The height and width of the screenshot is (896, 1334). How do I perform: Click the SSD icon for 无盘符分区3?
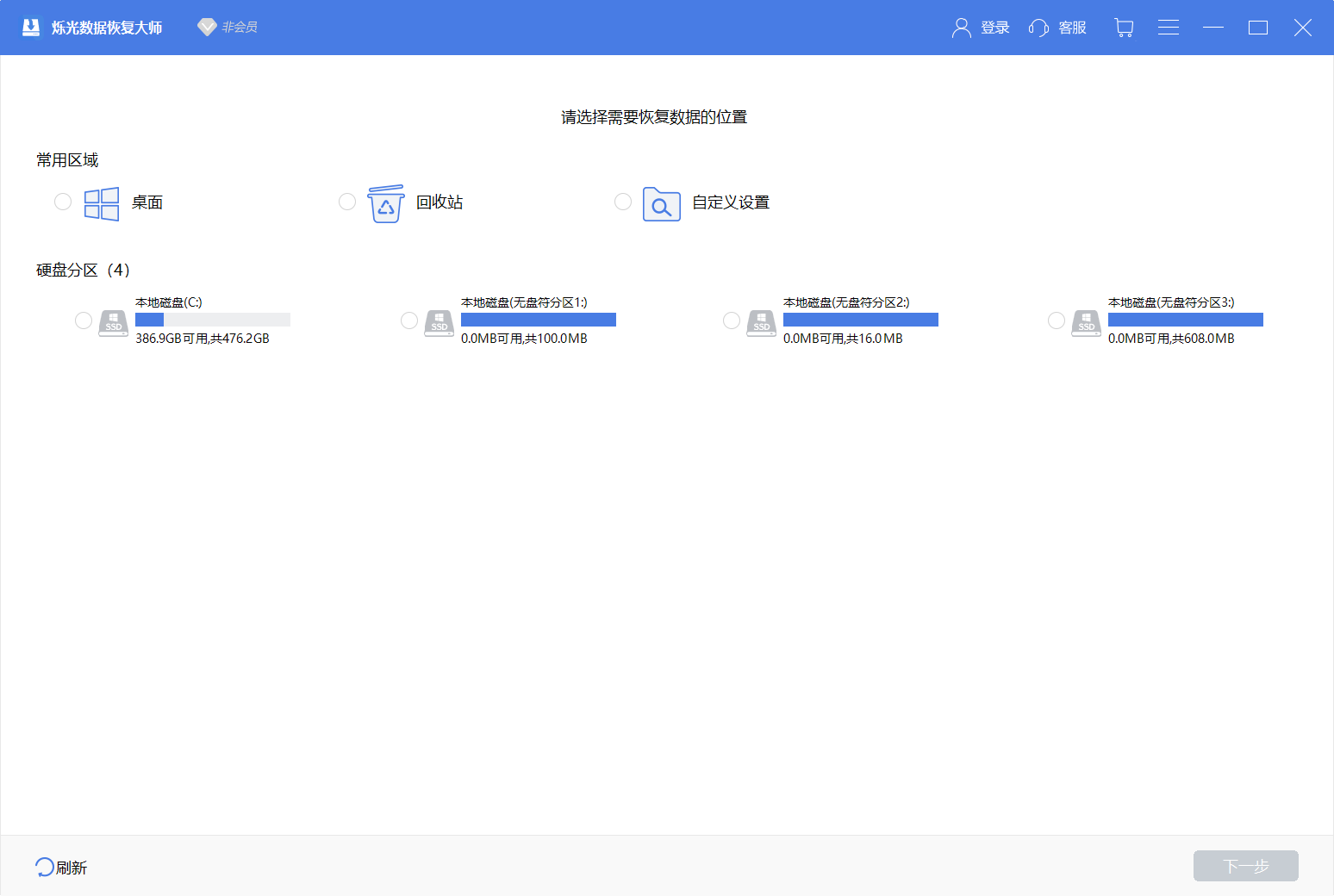click(1086, 322)
